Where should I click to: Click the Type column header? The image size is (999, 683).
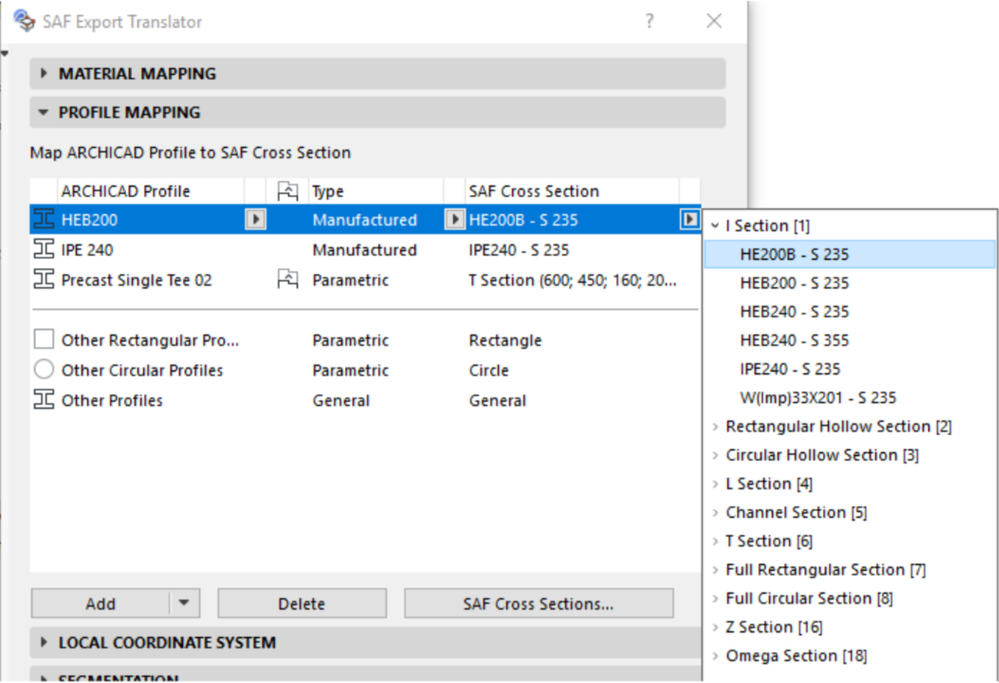[376, 191]
